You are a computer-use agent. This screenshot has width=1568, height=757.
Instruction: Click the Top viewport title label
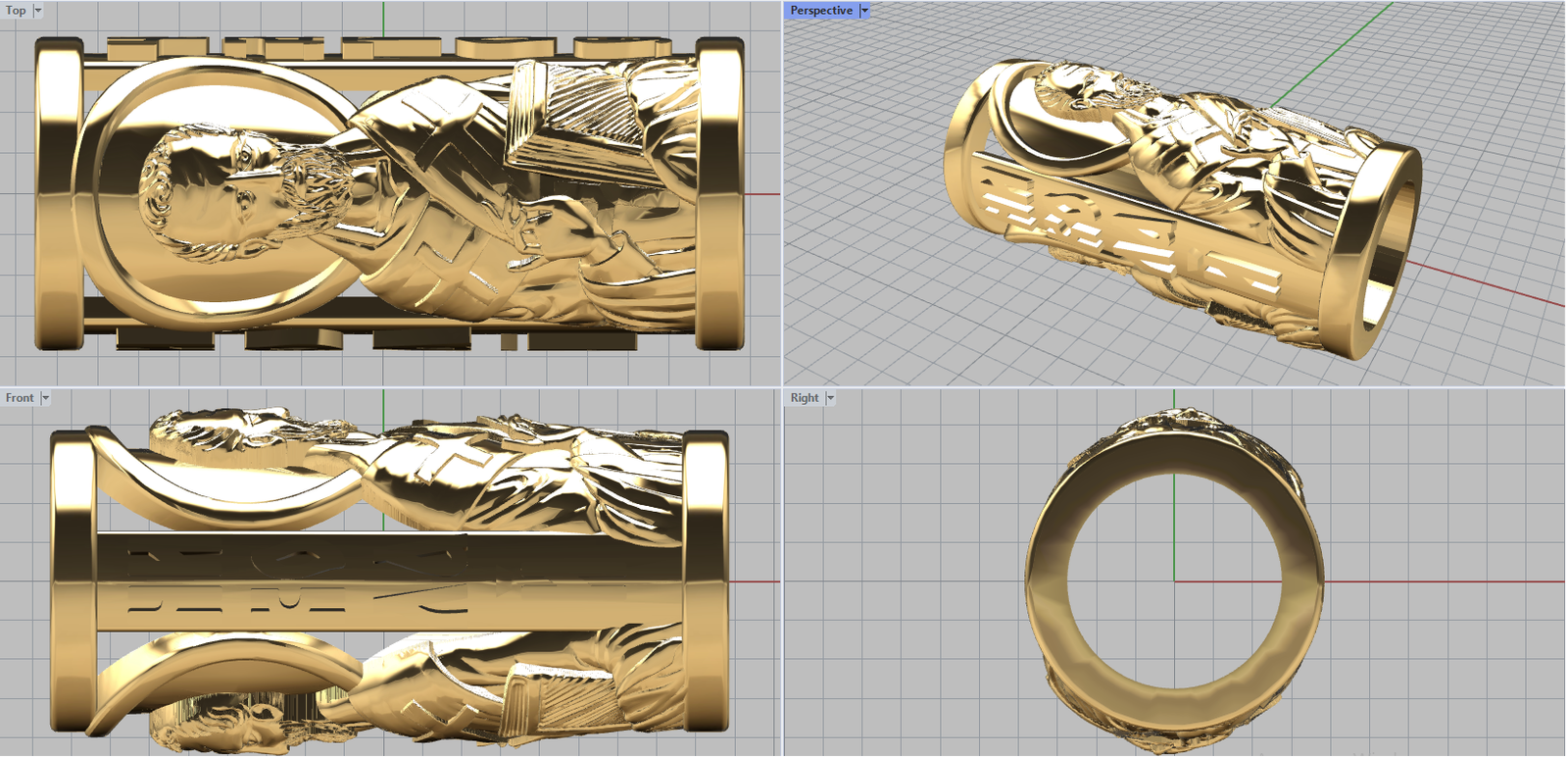point(16,11)
